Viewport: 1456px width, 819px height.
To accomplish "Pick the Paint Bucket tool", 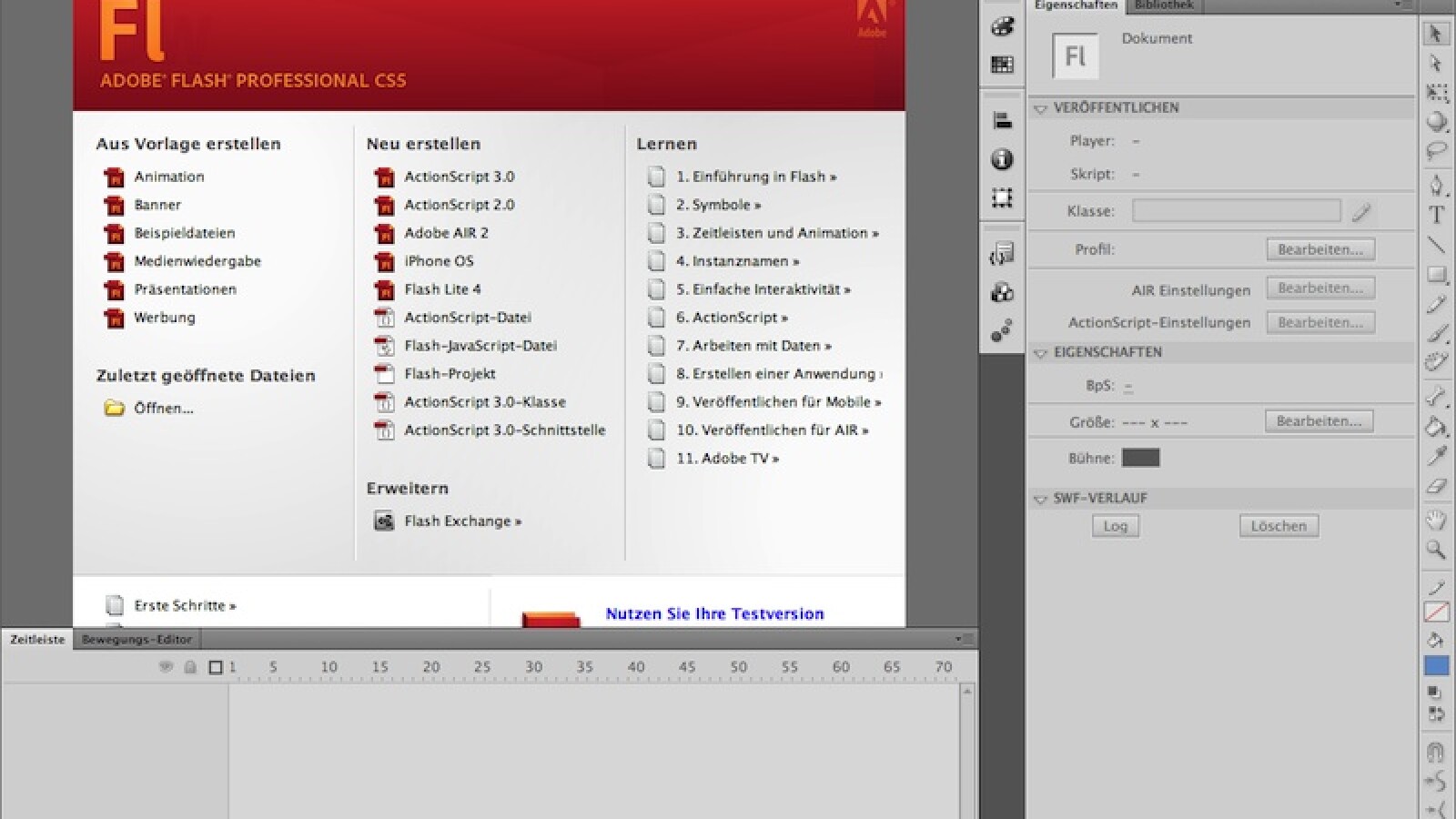I will coord(1436,425).
